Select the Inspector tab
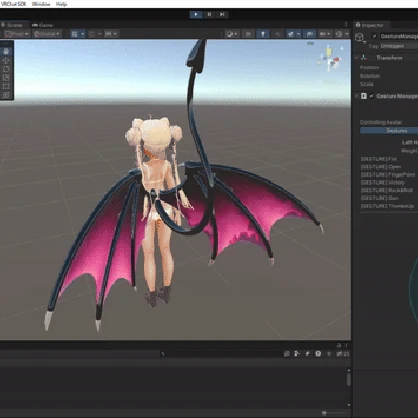 pyautogui.click(x=370, y=25)
